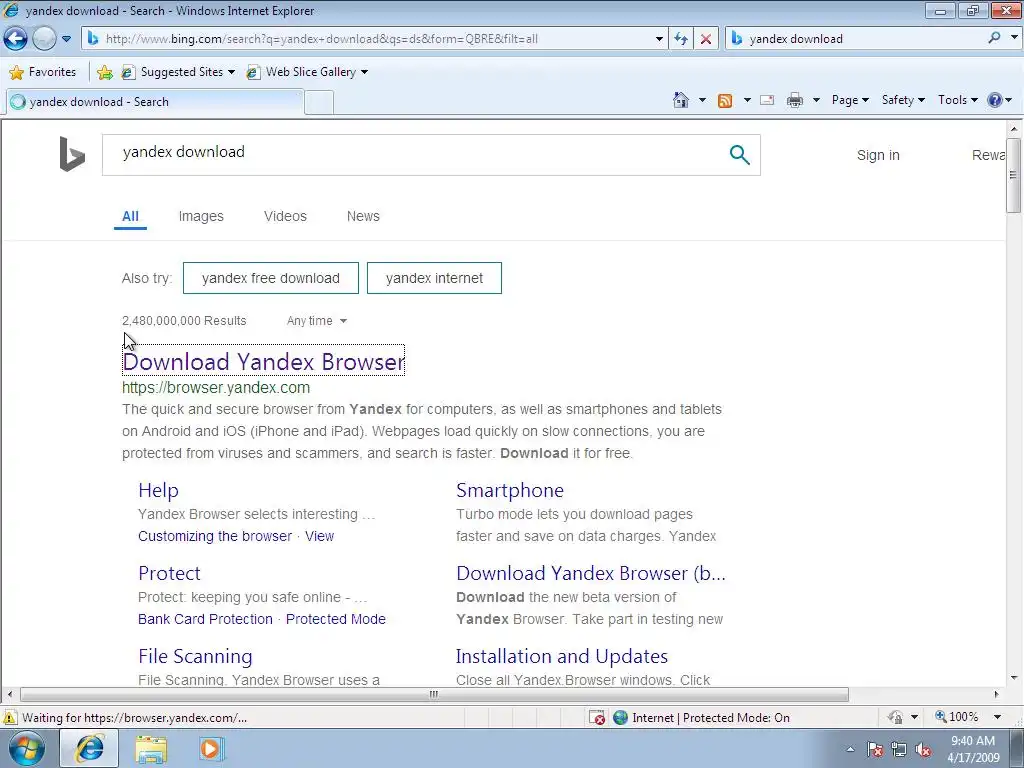Click the https://browser.yandex.com URL

click(x=216, y=388)
